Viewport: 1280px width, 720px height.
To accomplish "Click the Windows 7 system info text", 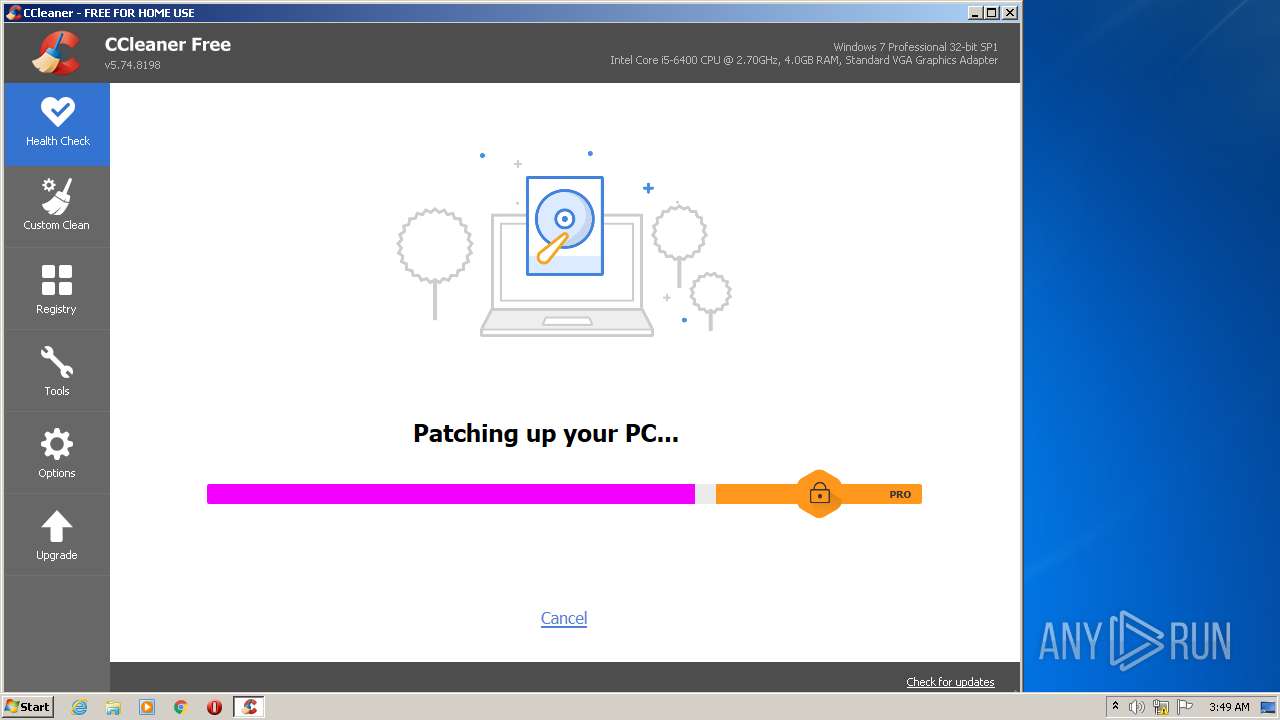I will [915, 47].
